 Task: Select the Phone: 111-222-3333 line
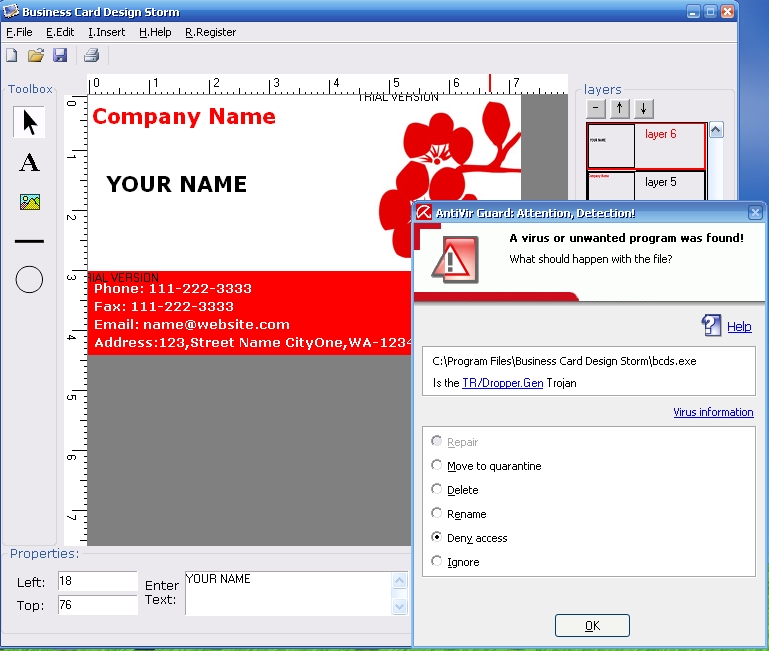coord(173,288)
